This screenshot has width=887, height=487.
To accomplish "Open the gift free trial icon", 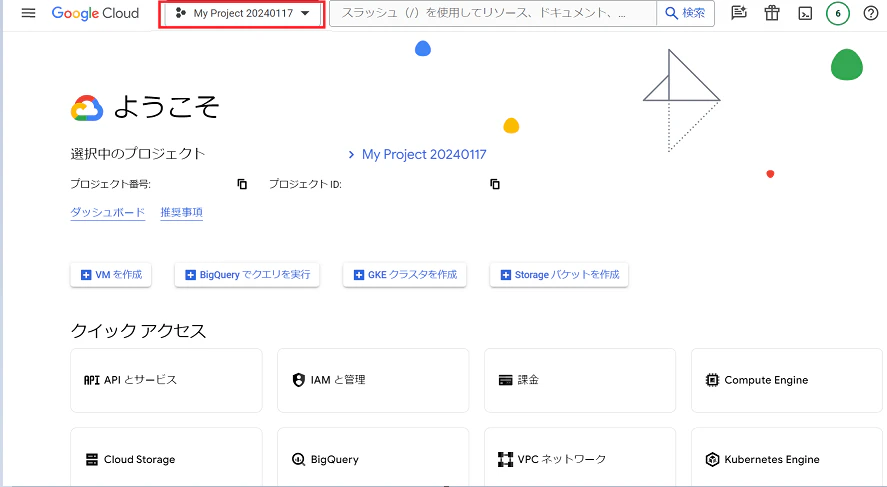I will pos(772,13).
